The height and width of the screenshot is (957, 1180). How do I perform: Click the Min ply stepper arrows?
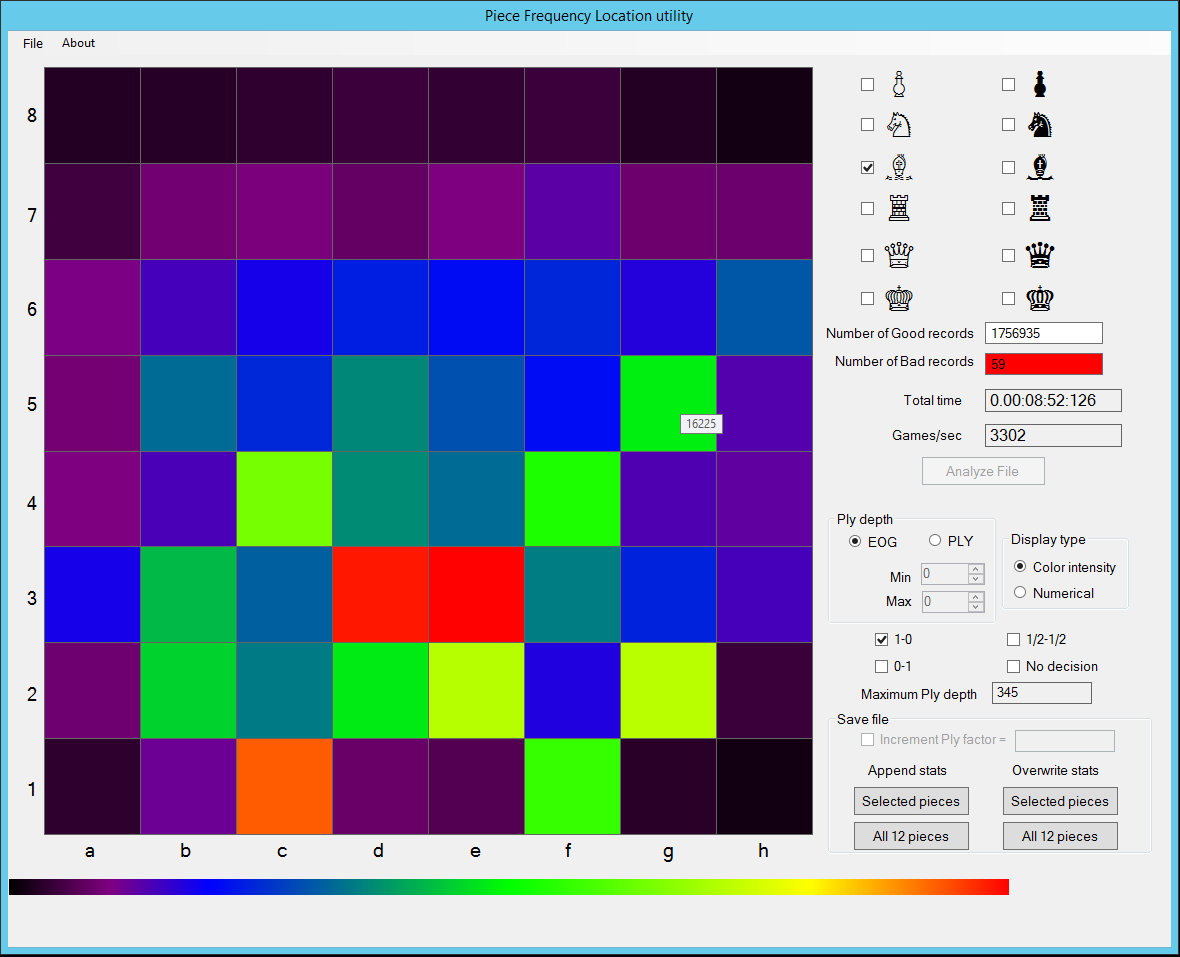976,574
